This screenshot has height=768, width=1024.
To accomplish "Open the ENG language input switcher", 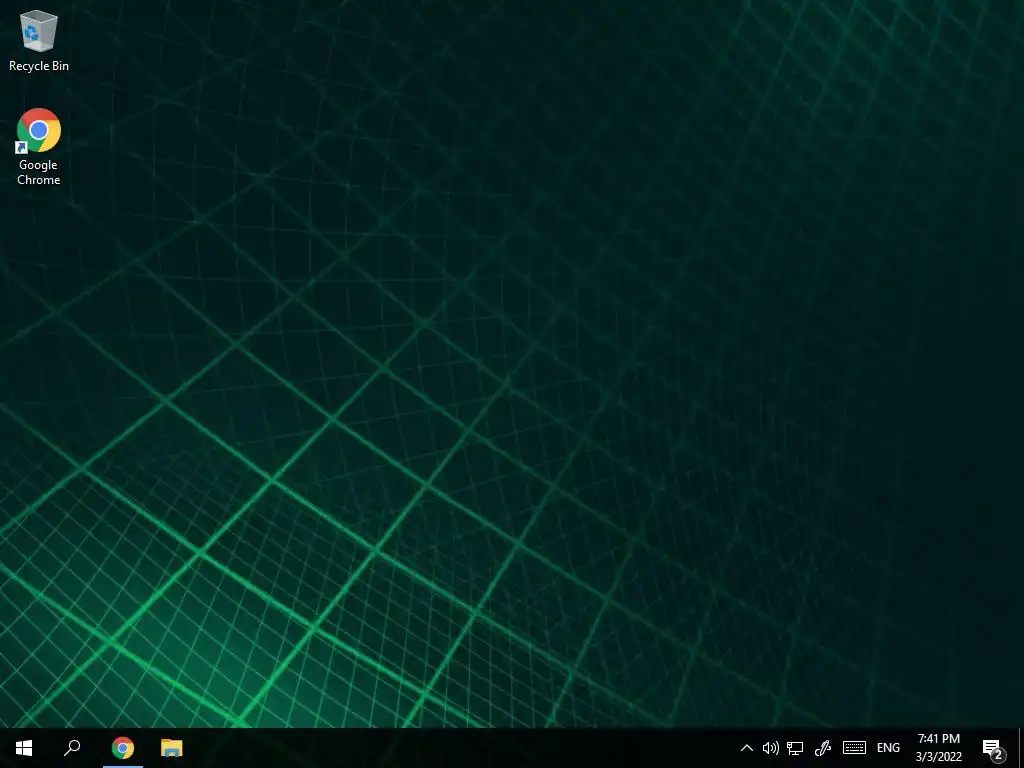I will pos(888,748).
